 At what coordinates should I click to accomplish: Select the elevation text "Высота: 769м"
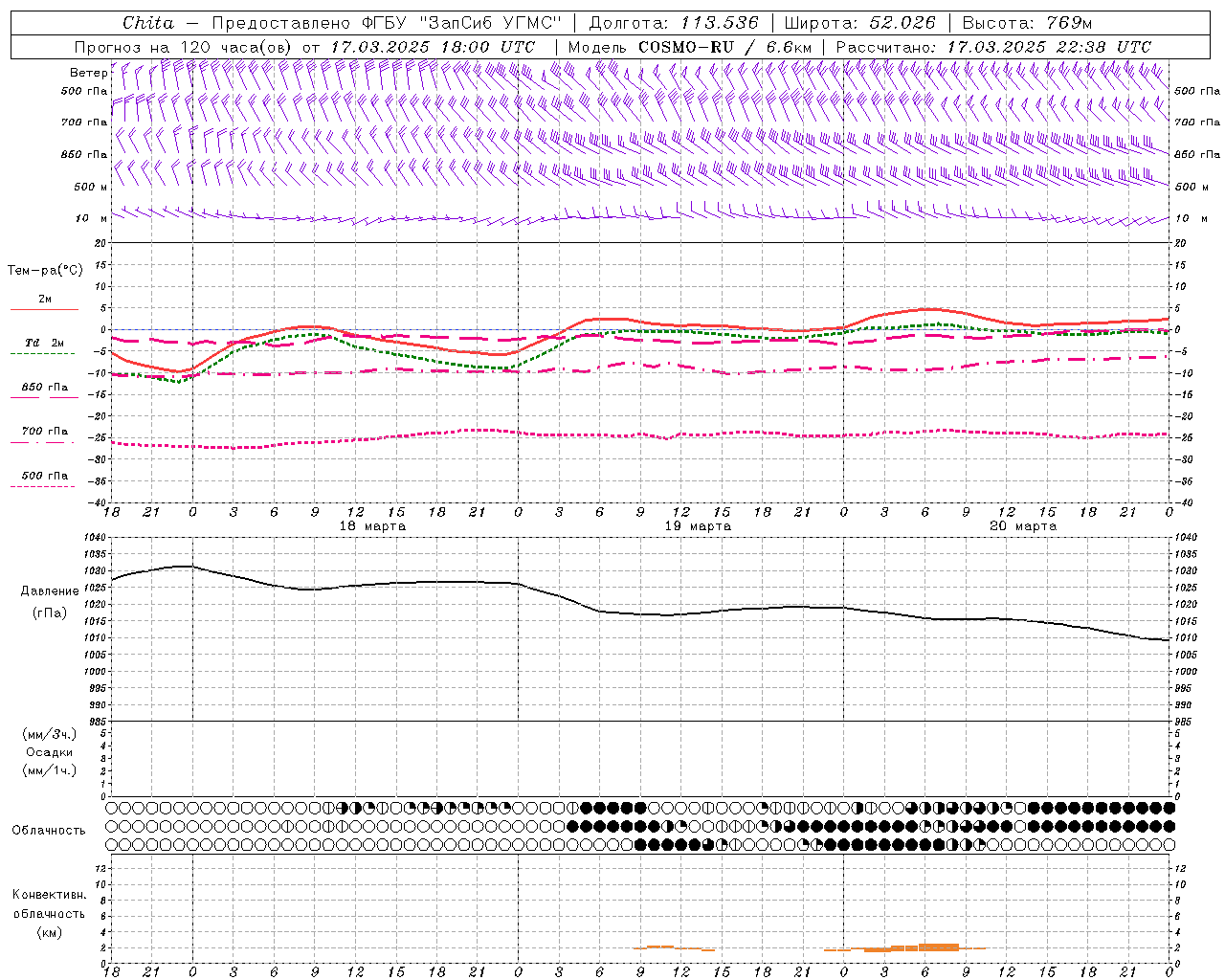click(1026, 23)
